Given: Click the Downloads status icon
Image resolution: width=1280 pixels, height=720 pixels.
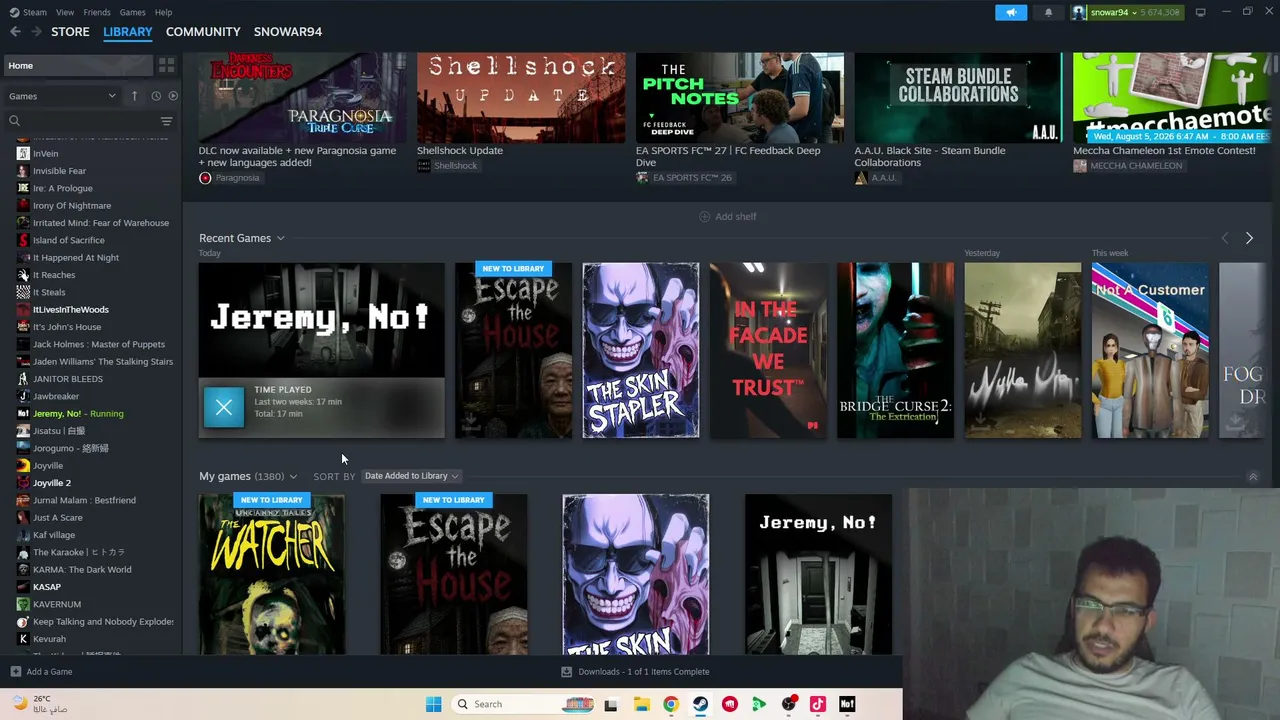Looking at the screenshot, I should [x=566, y=672].
